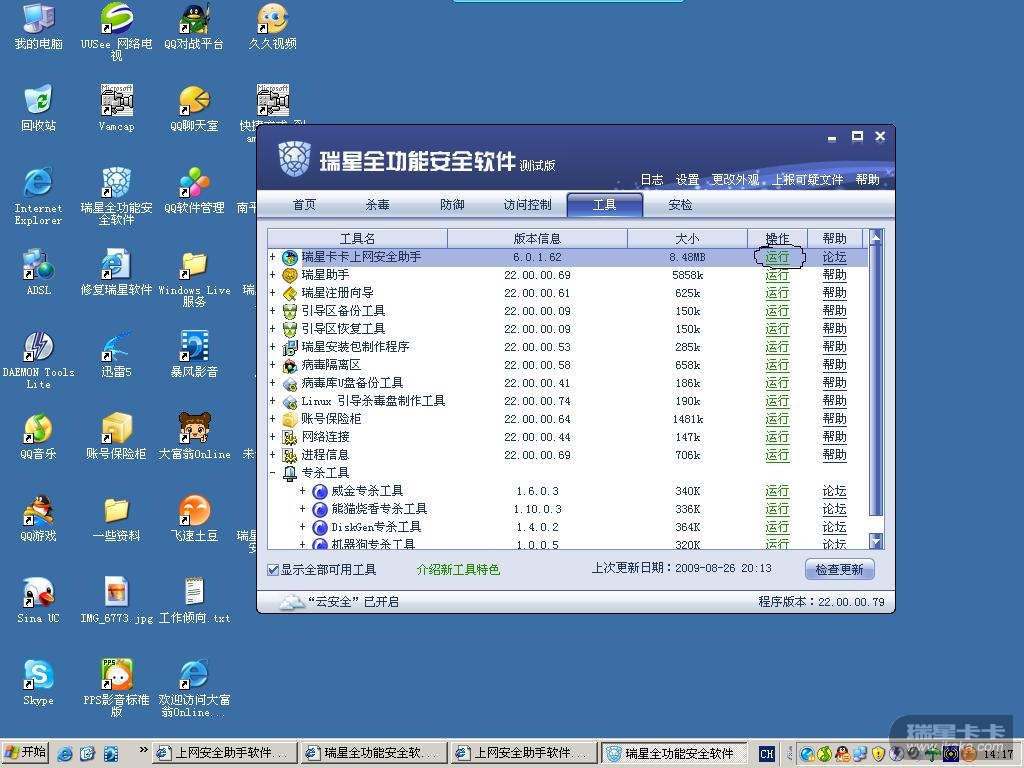The height and width of the screenshot is (768, 1024).
Task: Open 介绍新工具特色 link
Action: click(x=458, y=570)
